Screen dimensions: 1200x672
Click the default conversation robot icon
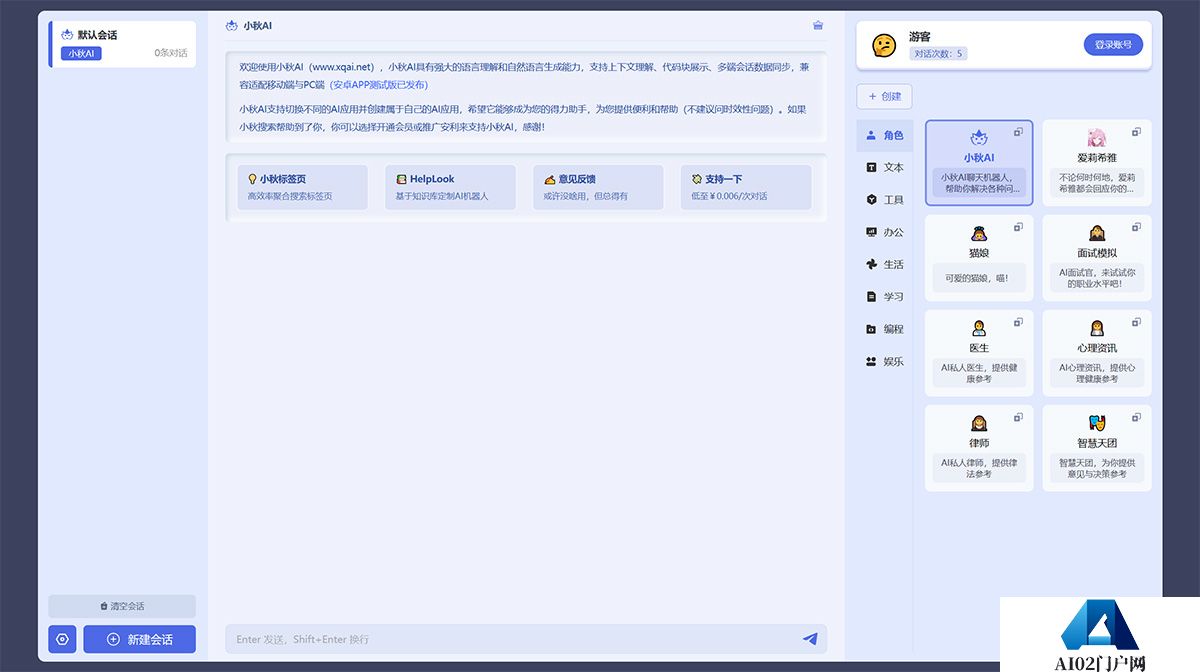point(67,35)
